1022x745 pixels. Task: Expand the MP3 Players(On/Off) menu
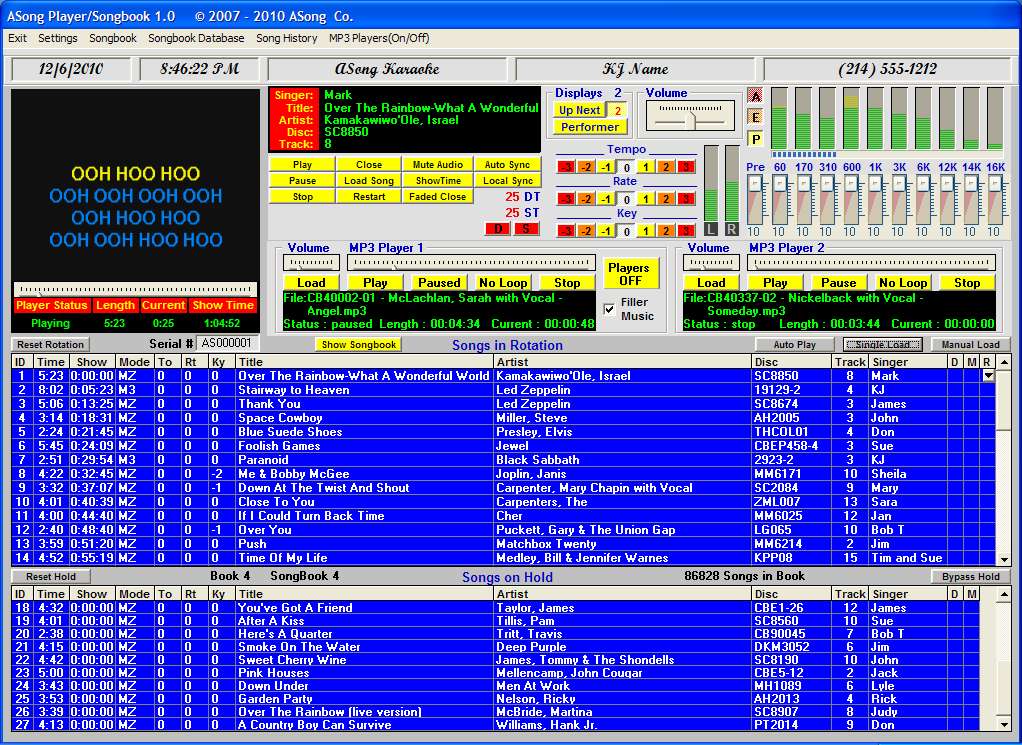click(379, 38)
